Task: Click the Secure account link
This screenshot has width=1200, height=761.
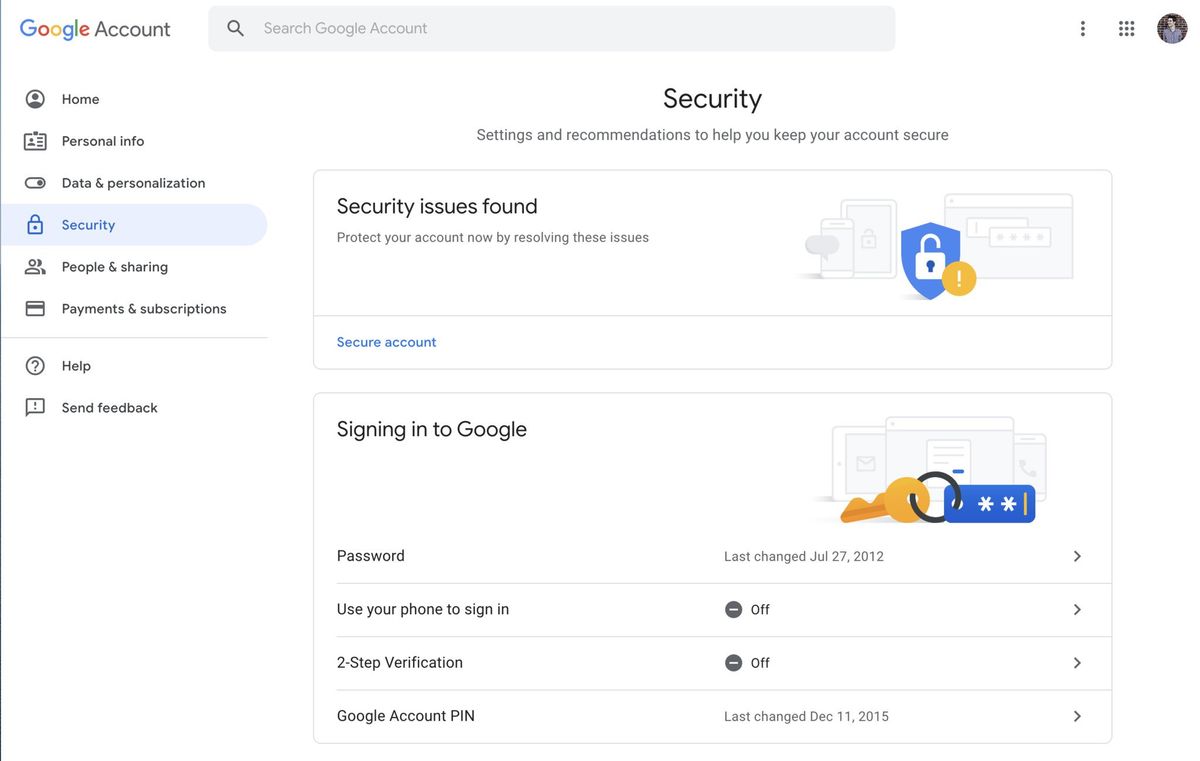Action: pyautogui.click(x=386, y=341)
